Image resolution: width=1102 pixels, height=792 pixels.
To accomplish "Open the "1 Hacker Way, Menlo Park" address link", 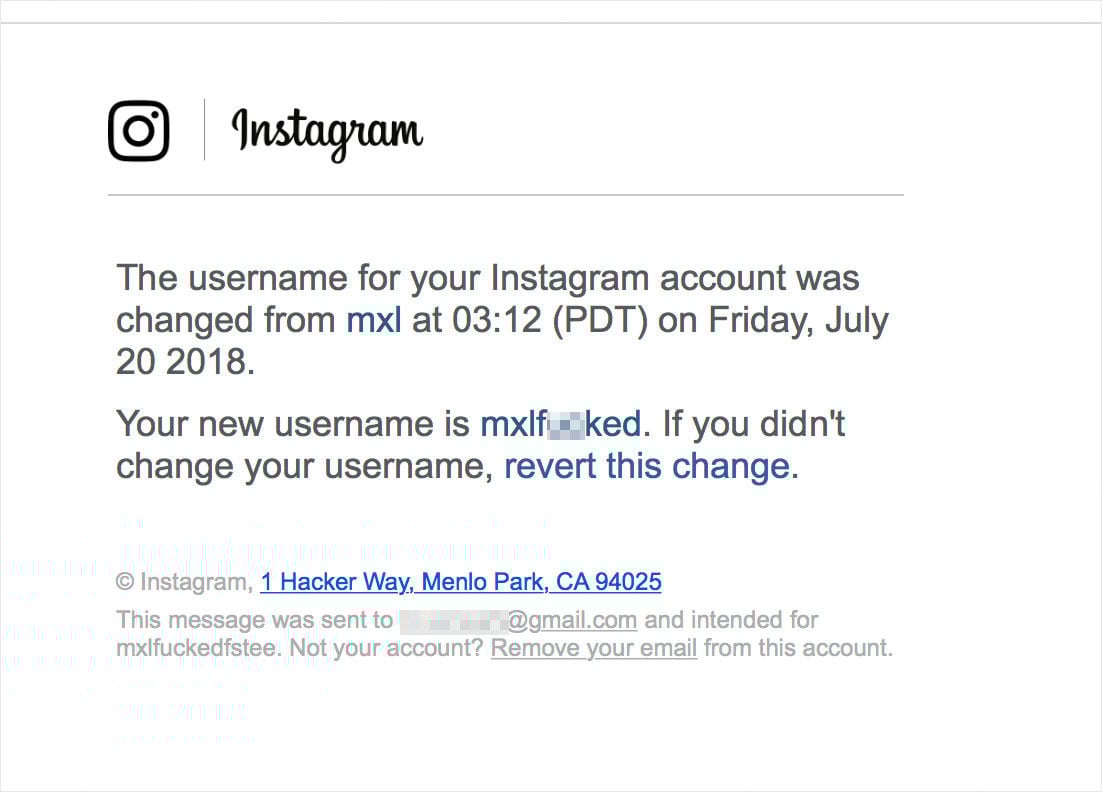I will pos(460,582).
